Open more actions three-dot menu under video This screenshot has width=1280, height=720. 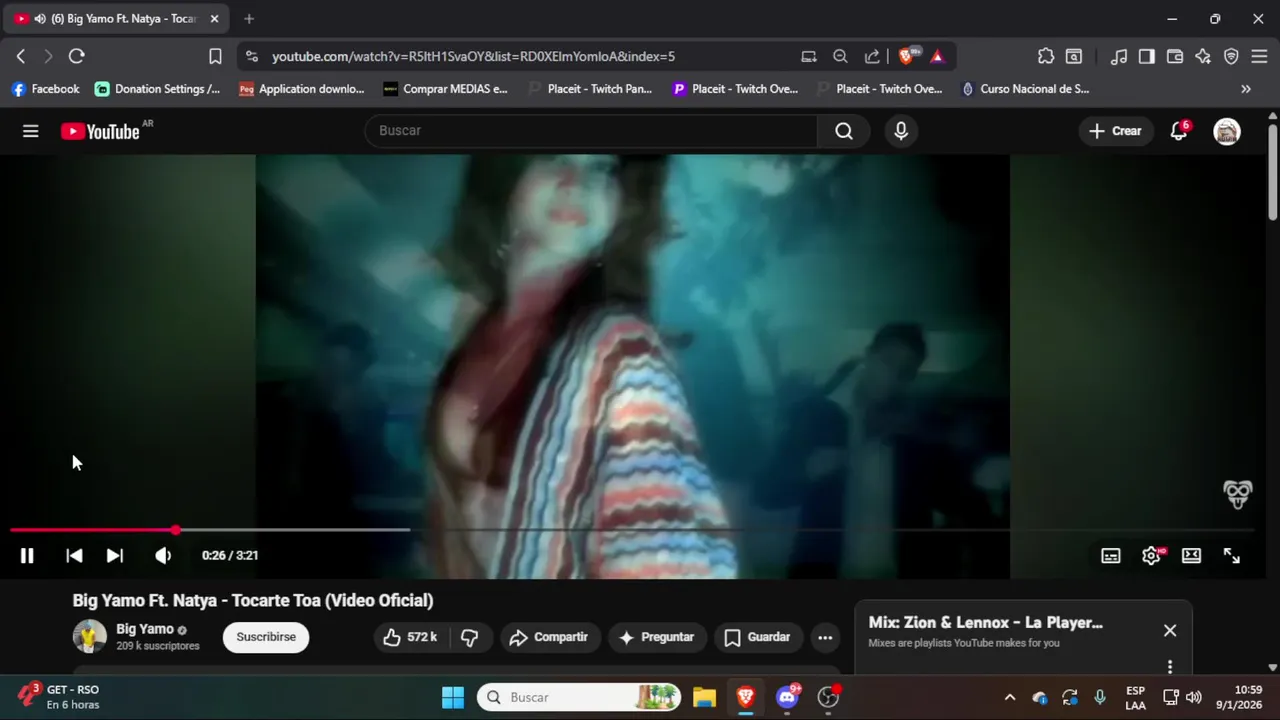pyautogui.click(x=825, y=637)
